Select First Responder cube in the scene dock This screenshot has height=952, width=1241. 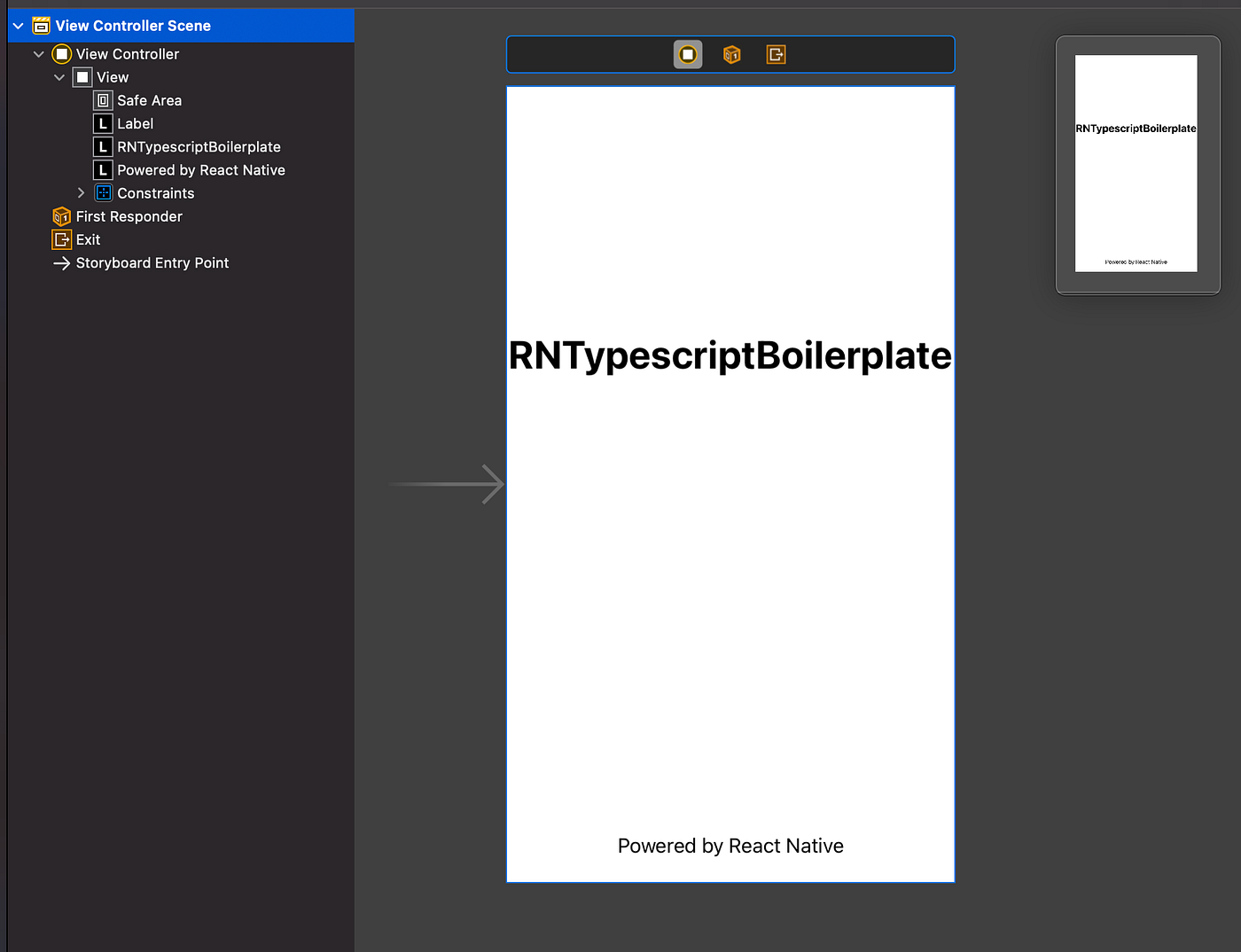click(x=731, y=55)
